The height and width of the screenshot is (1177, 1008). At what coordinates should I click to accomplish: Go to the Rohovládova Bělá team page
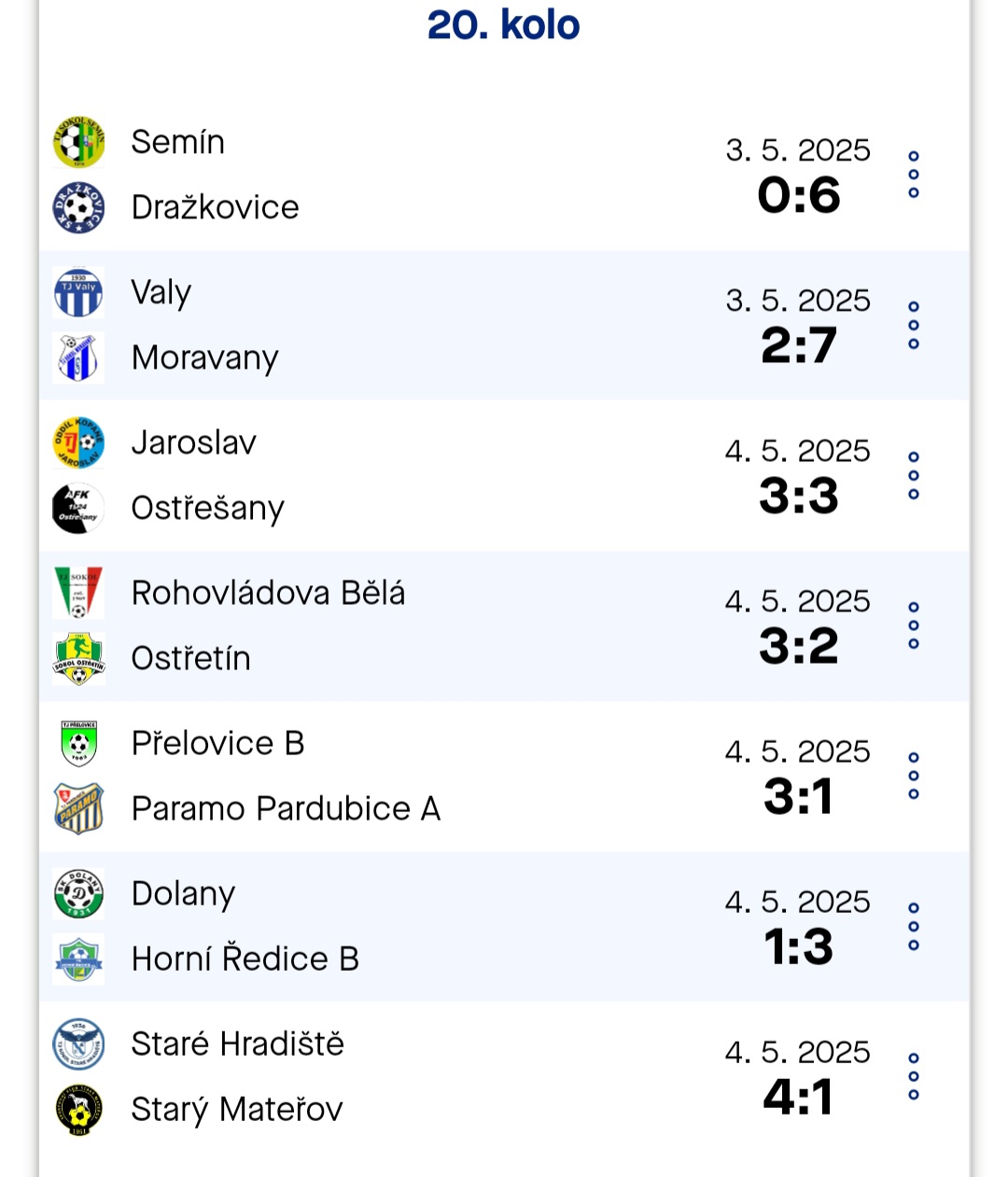(269, 594)
